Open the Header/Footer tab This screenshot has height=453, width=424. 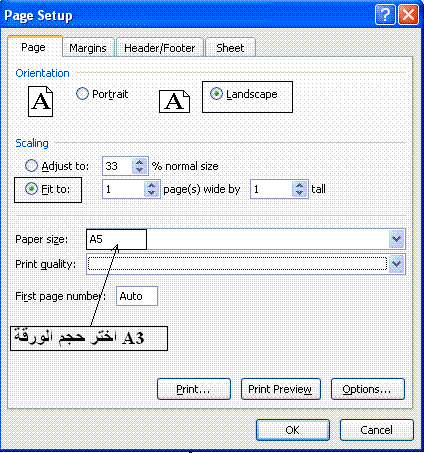tap(160, 48)
